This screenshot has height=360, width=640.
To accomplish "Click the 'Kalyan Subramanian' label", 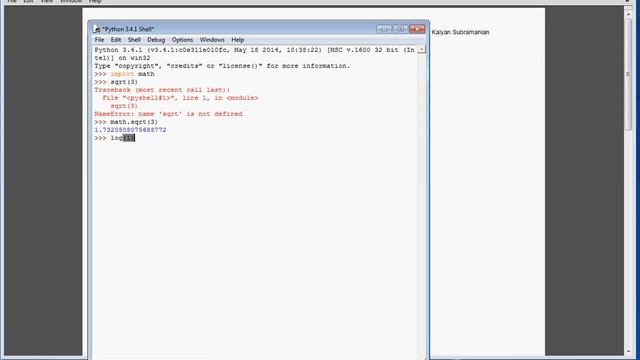I will [x=460, y=32].
